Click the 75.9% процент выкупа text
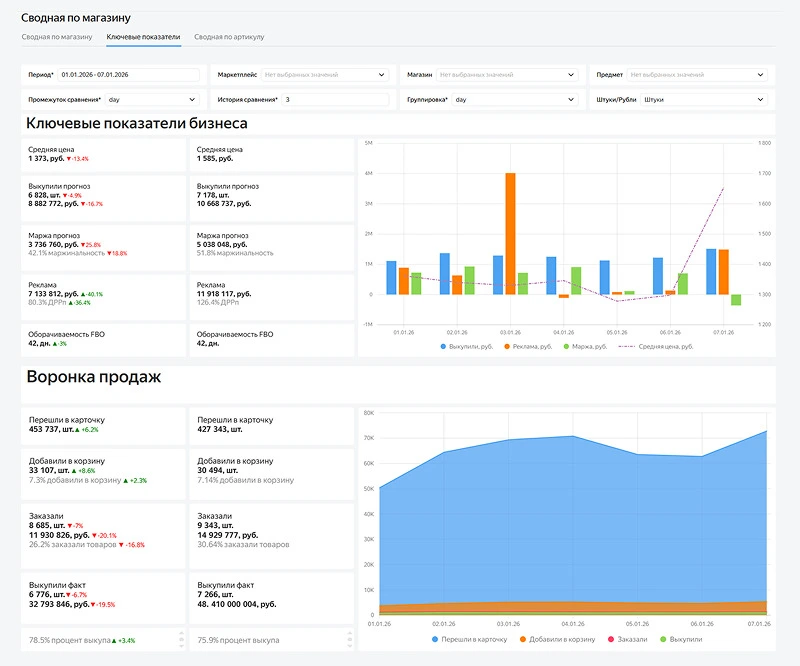 pyautogui.click(x=238, y=640)
